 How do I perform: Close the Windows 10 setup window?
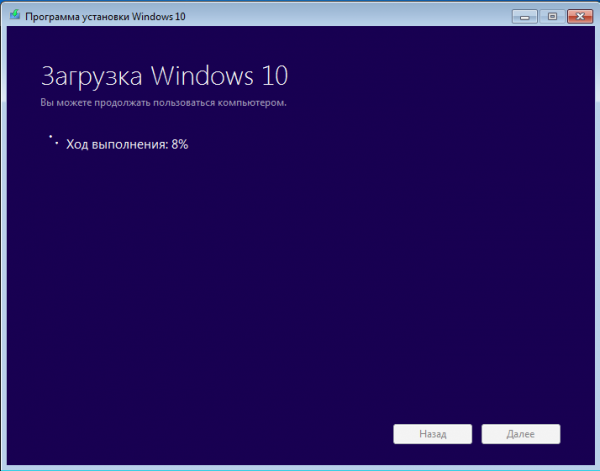click(x=580, y=16)
